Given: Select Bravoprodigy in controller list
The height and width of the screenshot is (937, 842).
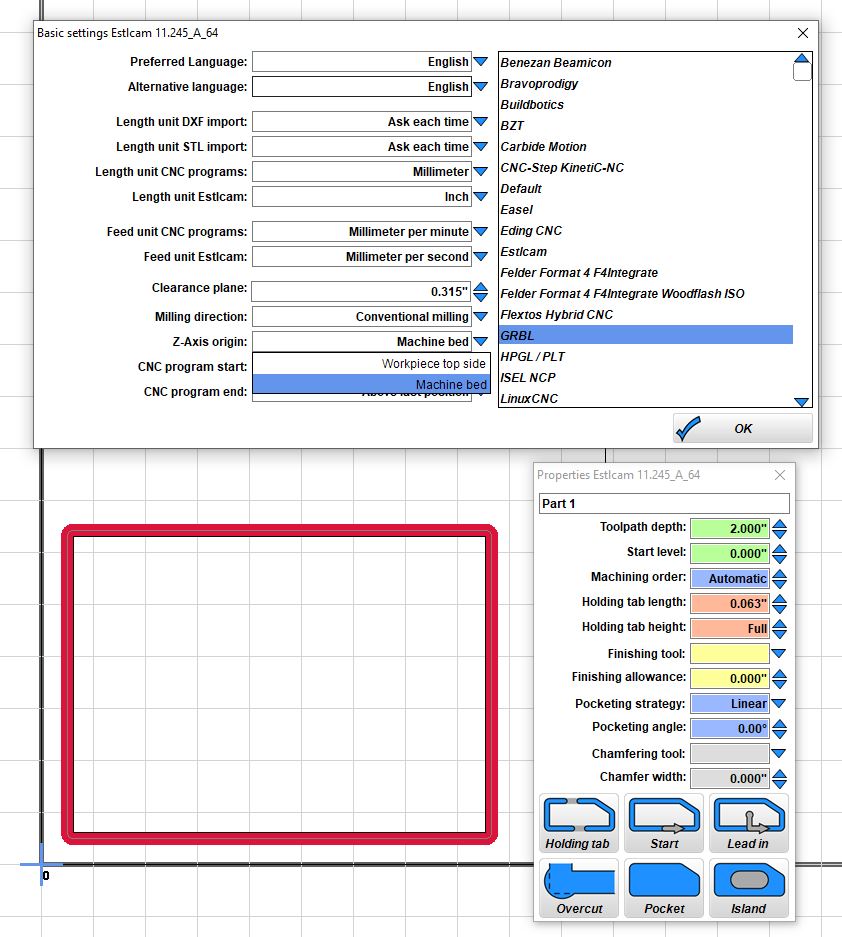Looking at the screenshot, I should [x=646, y=84].
